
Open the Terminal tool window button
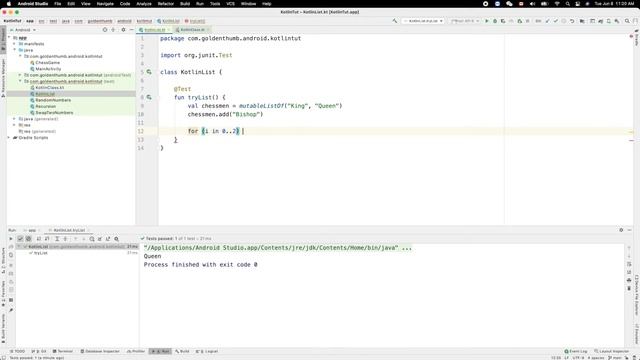[62, 351]
